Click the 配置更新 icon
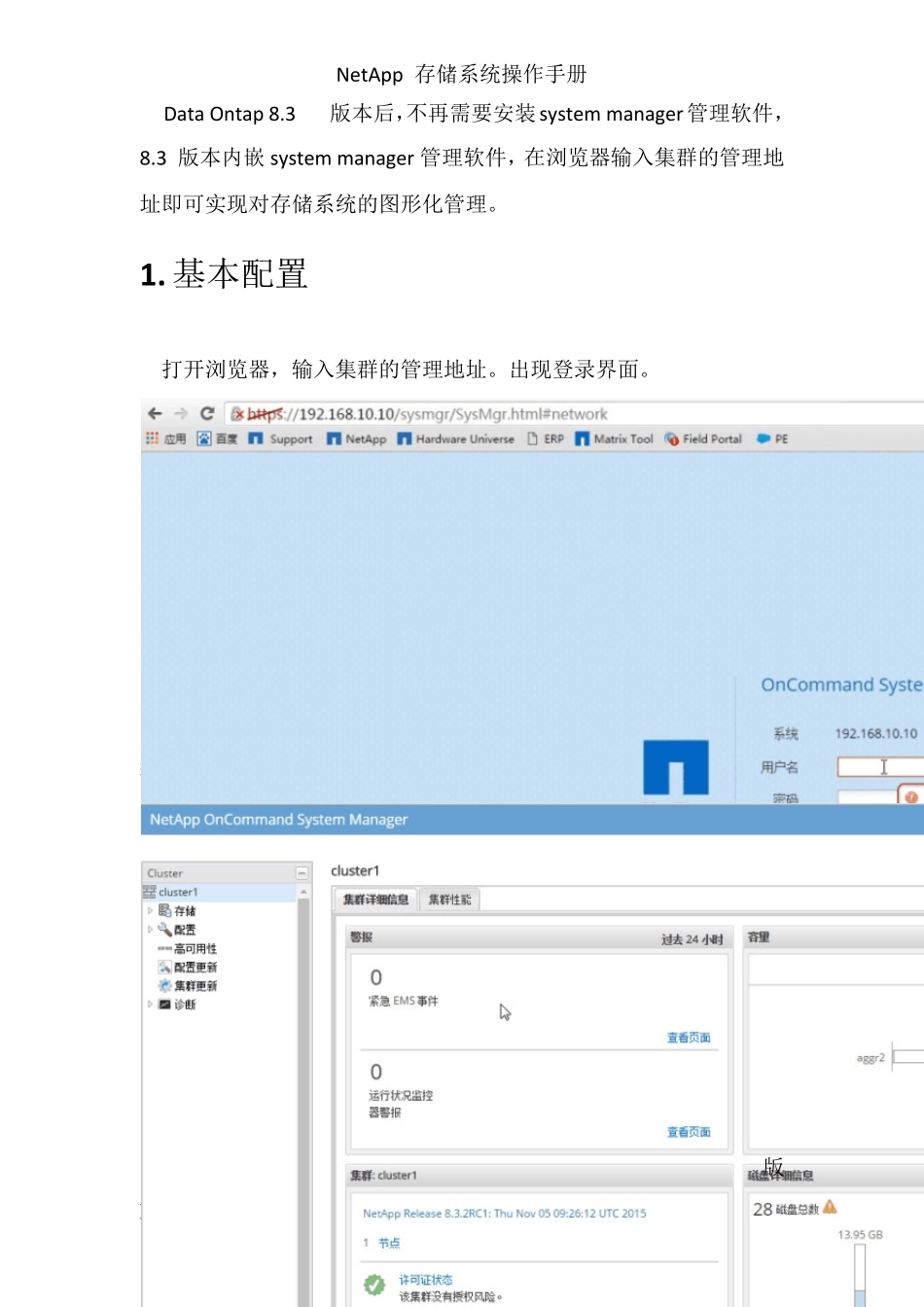 point(165,967)
